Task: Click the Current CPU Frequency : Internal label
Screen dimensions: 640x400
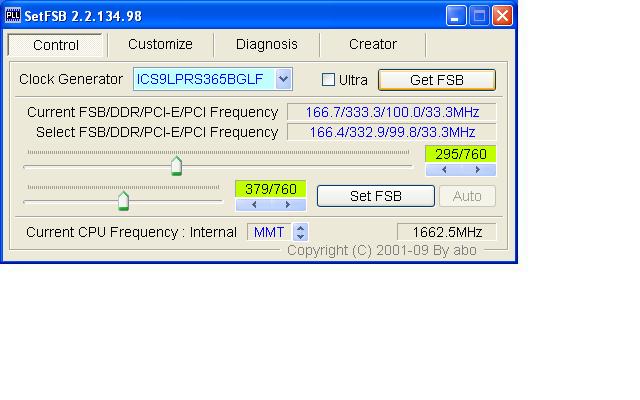Action: click(131, 232)
